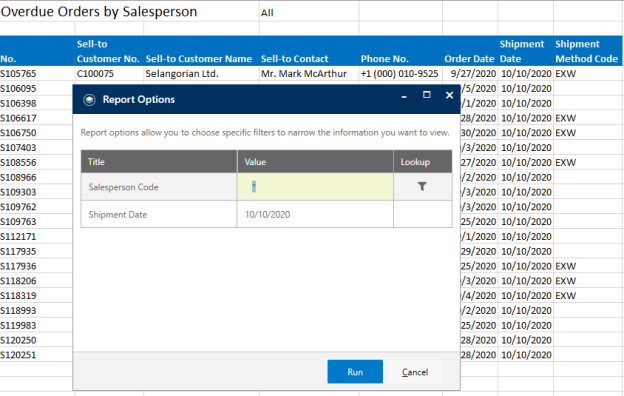
Task: Minimize the Report Options dialog
Action: click(404, 96)
